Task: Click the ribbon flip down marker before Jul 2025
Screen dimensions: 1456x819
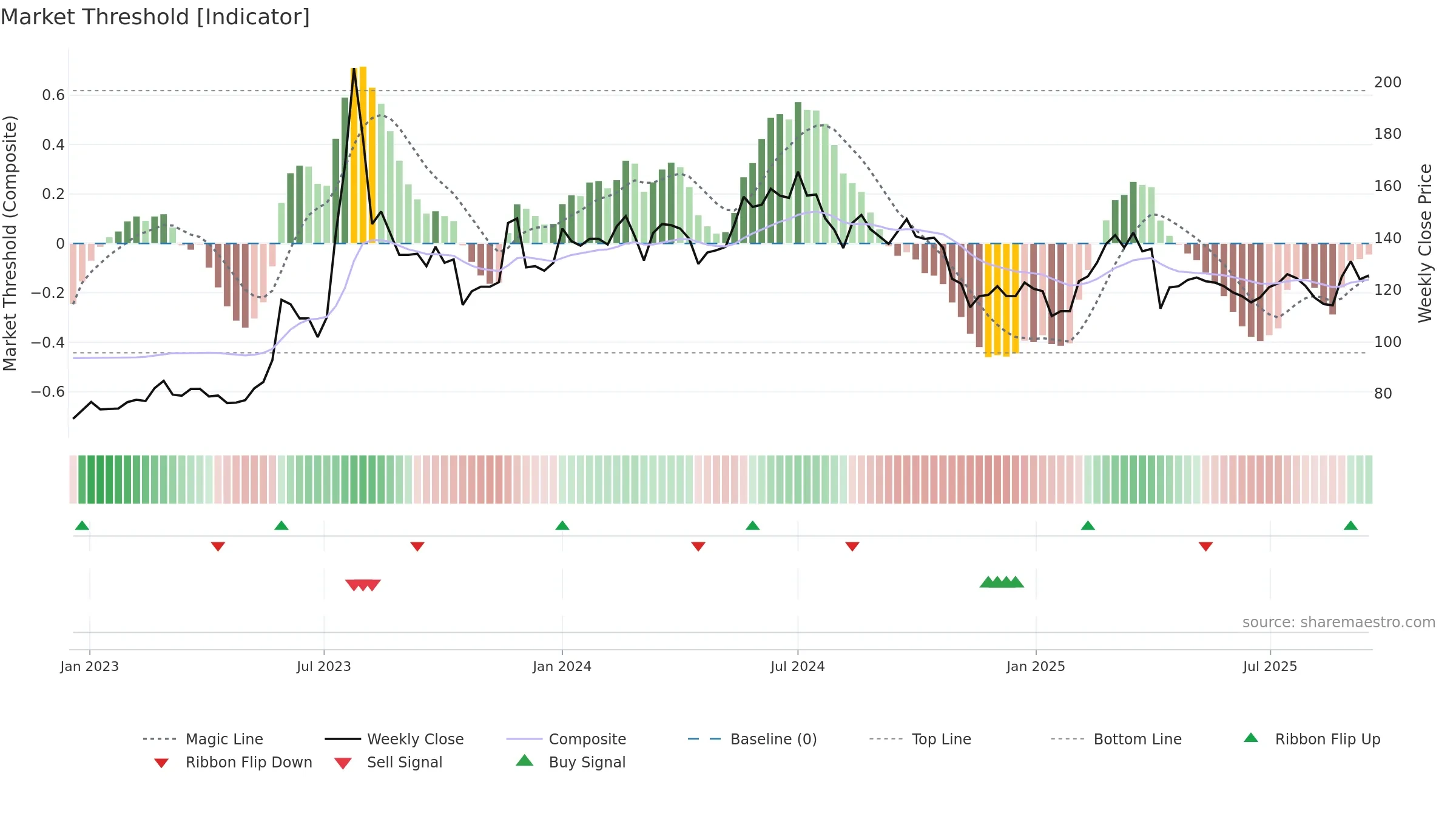Action: 1205,547
